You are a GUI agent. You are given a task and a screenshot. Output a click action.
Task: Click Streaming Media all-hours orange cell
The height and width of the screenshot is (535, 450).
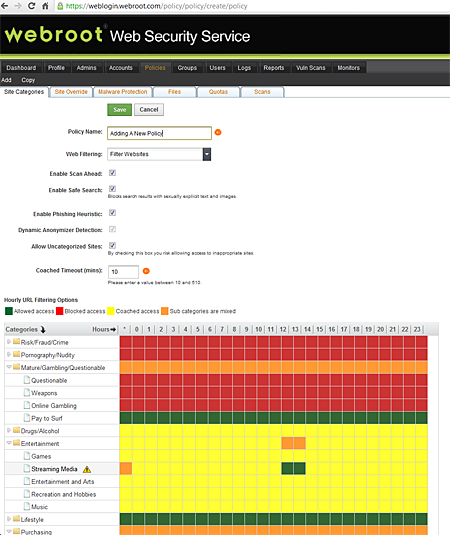126,468
